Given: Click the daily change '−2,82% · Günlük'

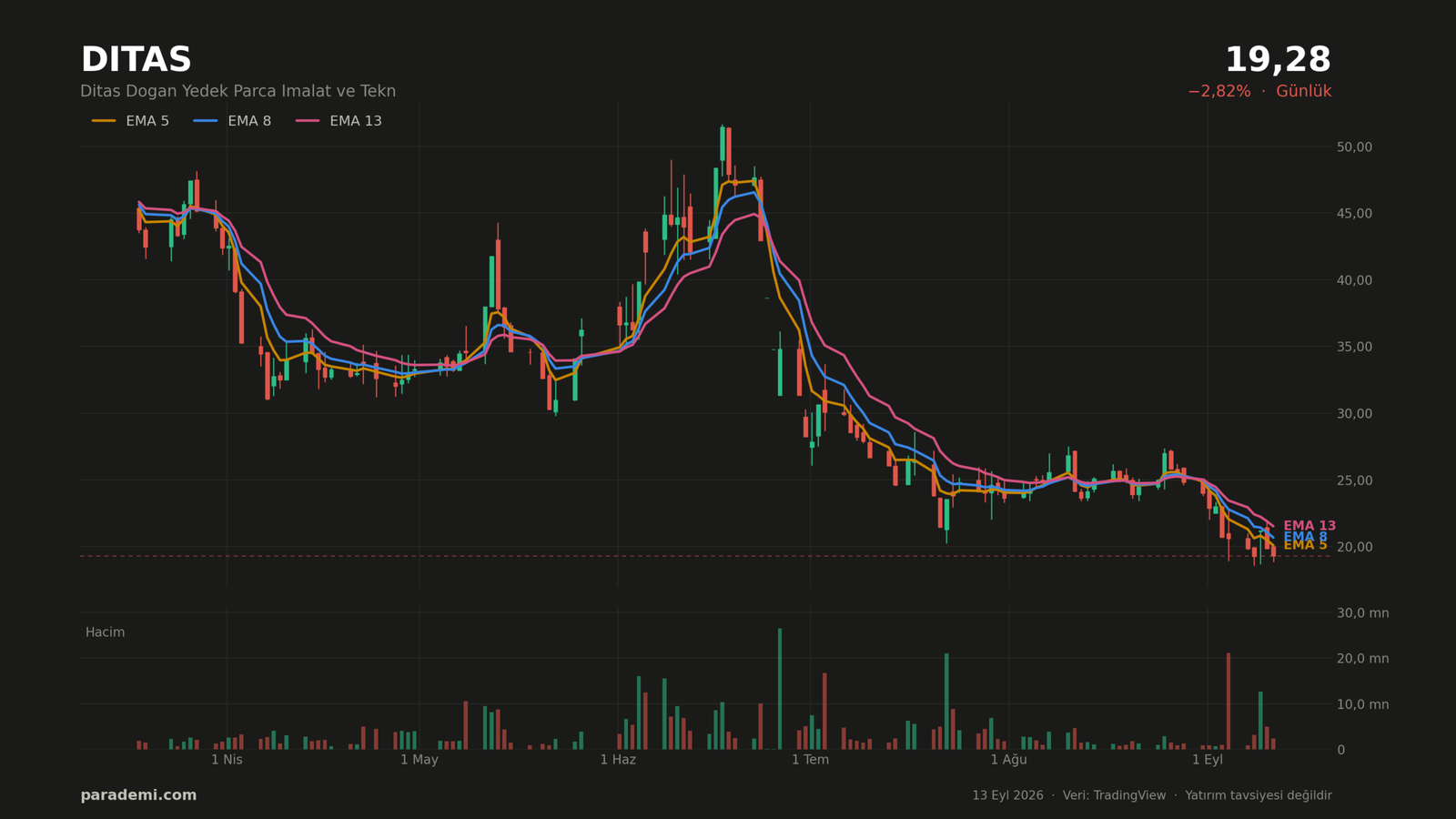Looking at the screenshot, I should 1259,91.
